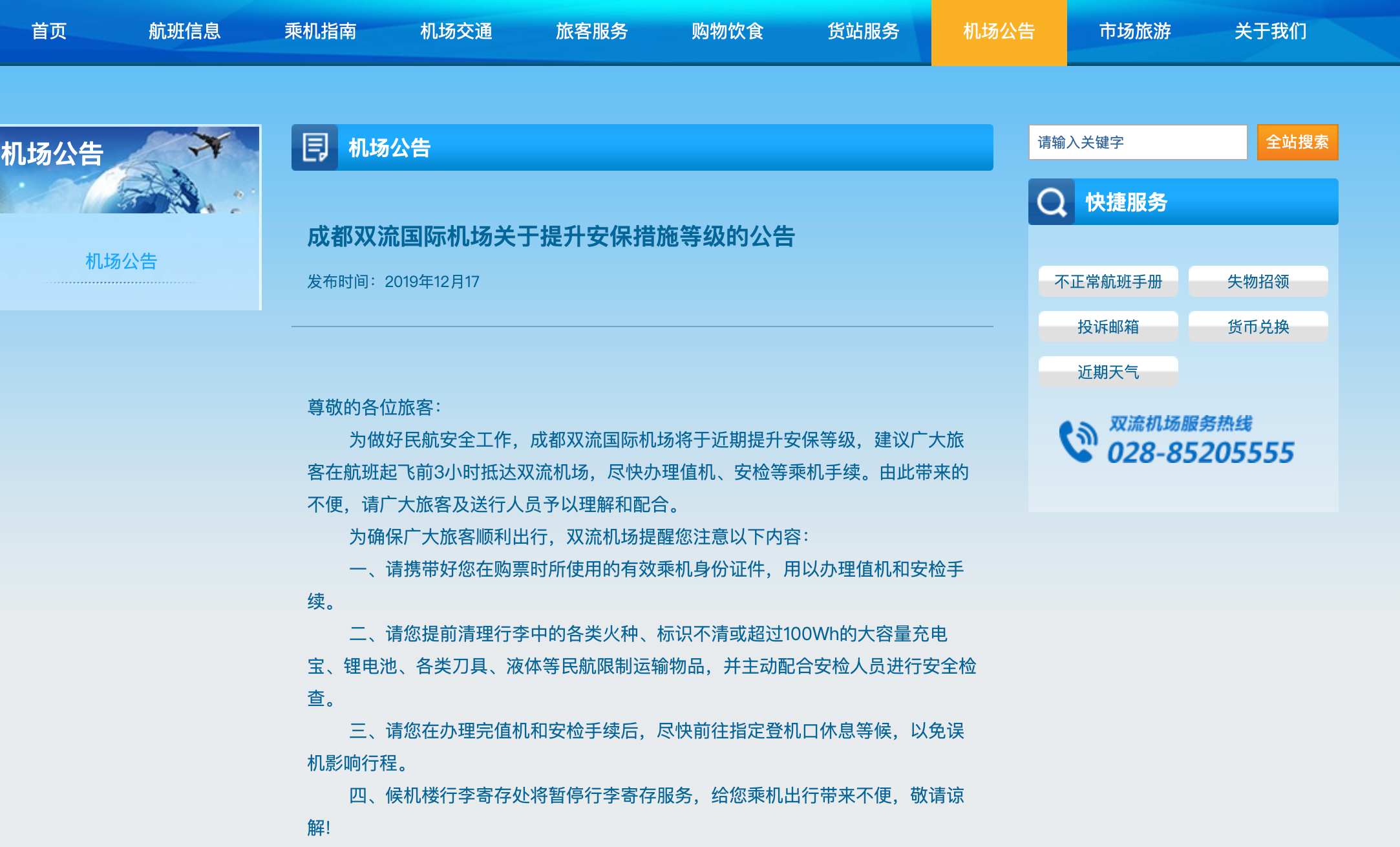Screen dimensions: 1400x847
Task: Open 旅客服务 navigation item
Action: click(591, 31)
